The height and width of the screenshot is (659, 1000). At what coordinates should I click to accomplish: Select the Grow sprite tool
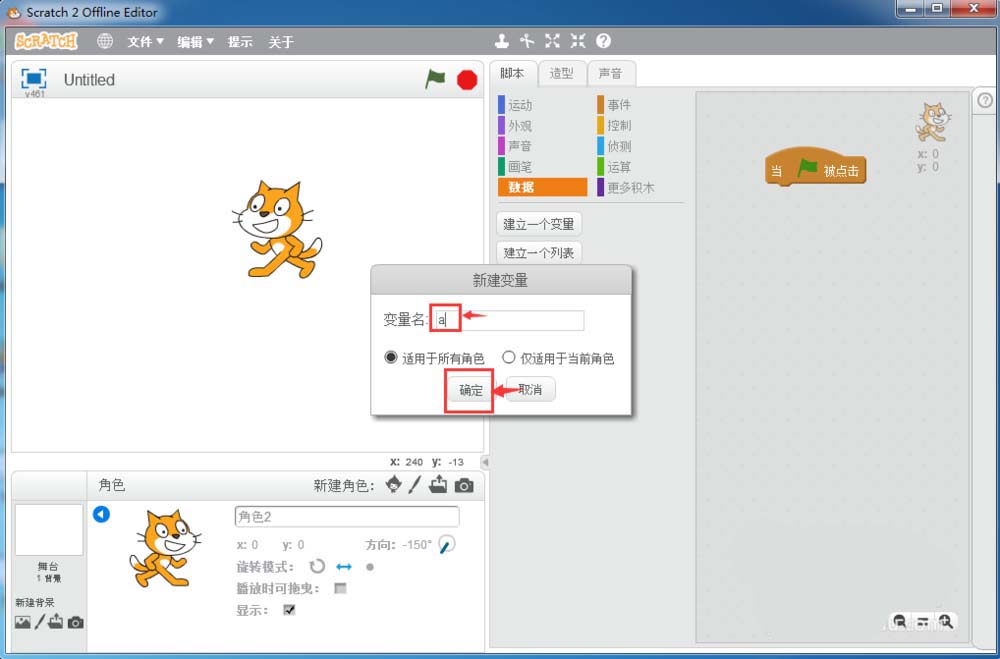552,41
